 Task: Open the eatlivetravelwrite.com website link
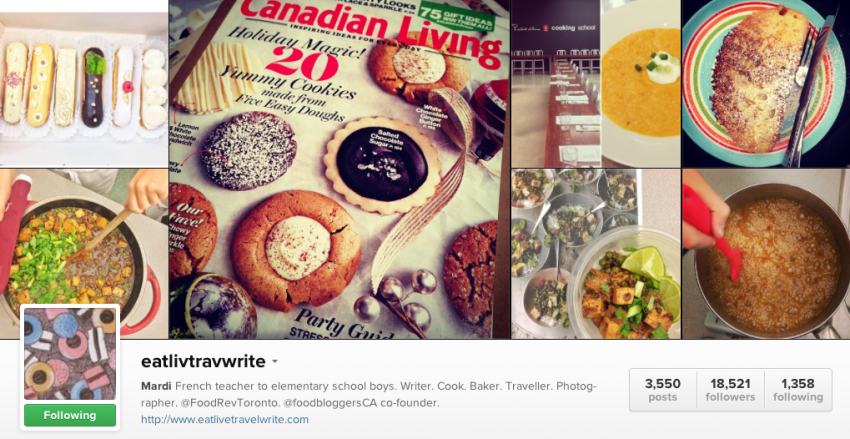[x=224, y=419]
